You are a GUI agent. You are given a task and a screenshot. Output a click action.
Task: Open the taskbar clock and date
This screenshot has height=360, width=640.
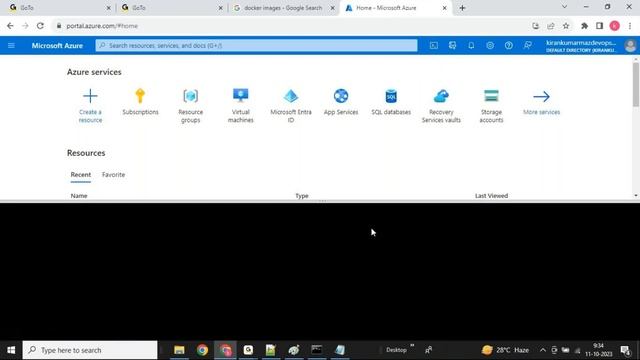coord(599,350)
